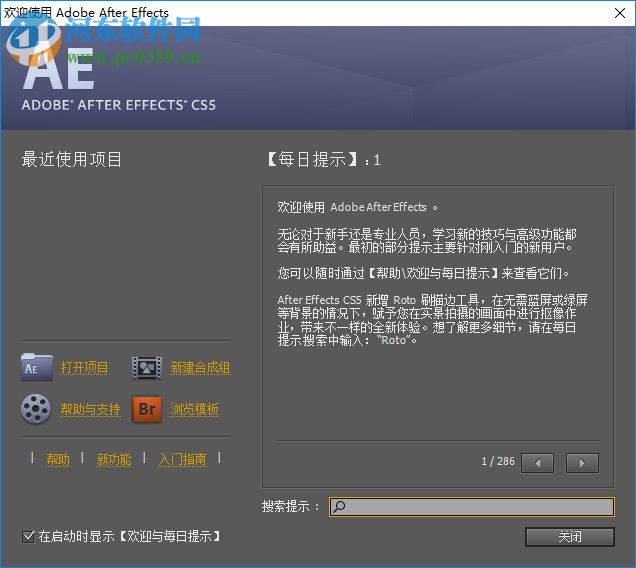Click the AE folder icon for Open Project
Image resolution: width=636 pixels, height=568 pixels.
(x=37, y=367)
